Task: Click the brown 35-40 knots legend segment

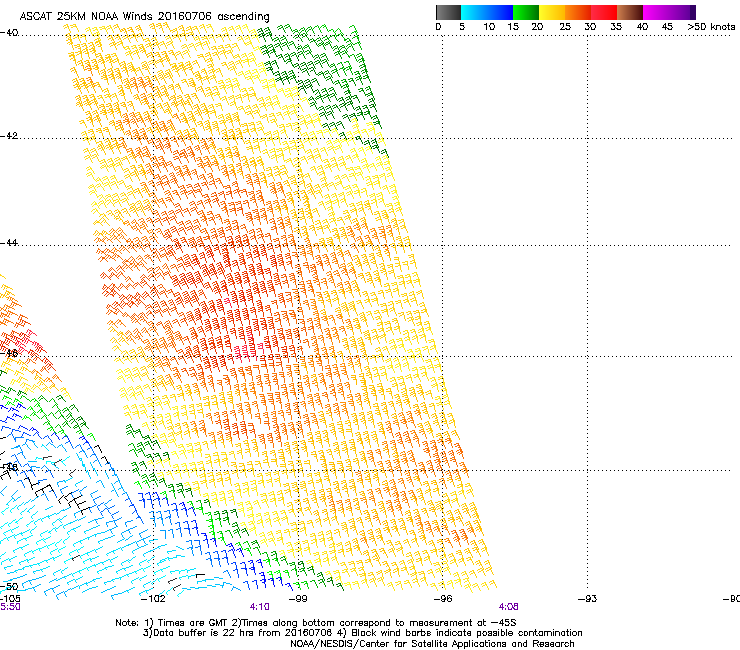Action: click(630, 12)
